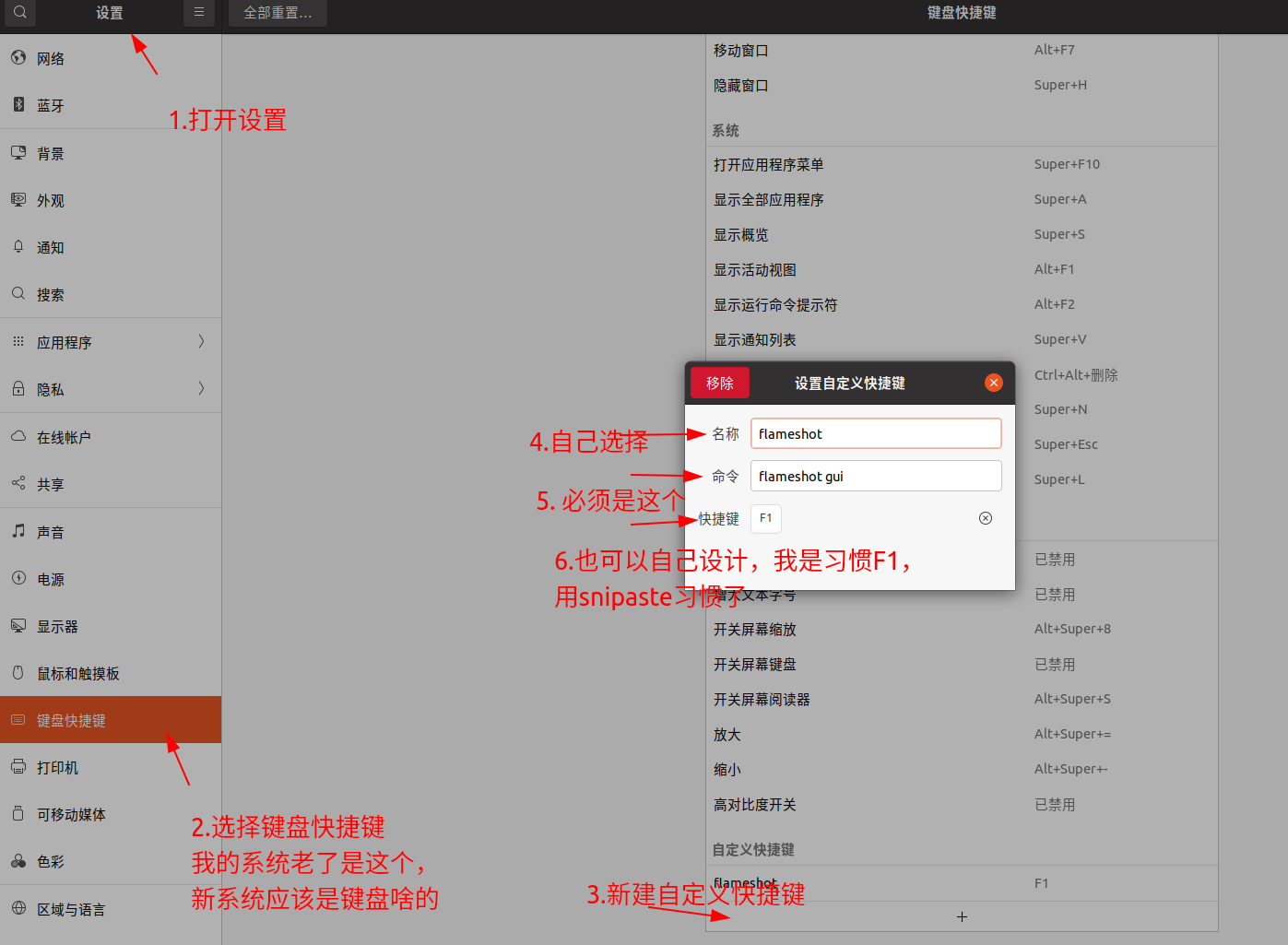Click 移除 to remove the custom shortcut

coord(719,382)
